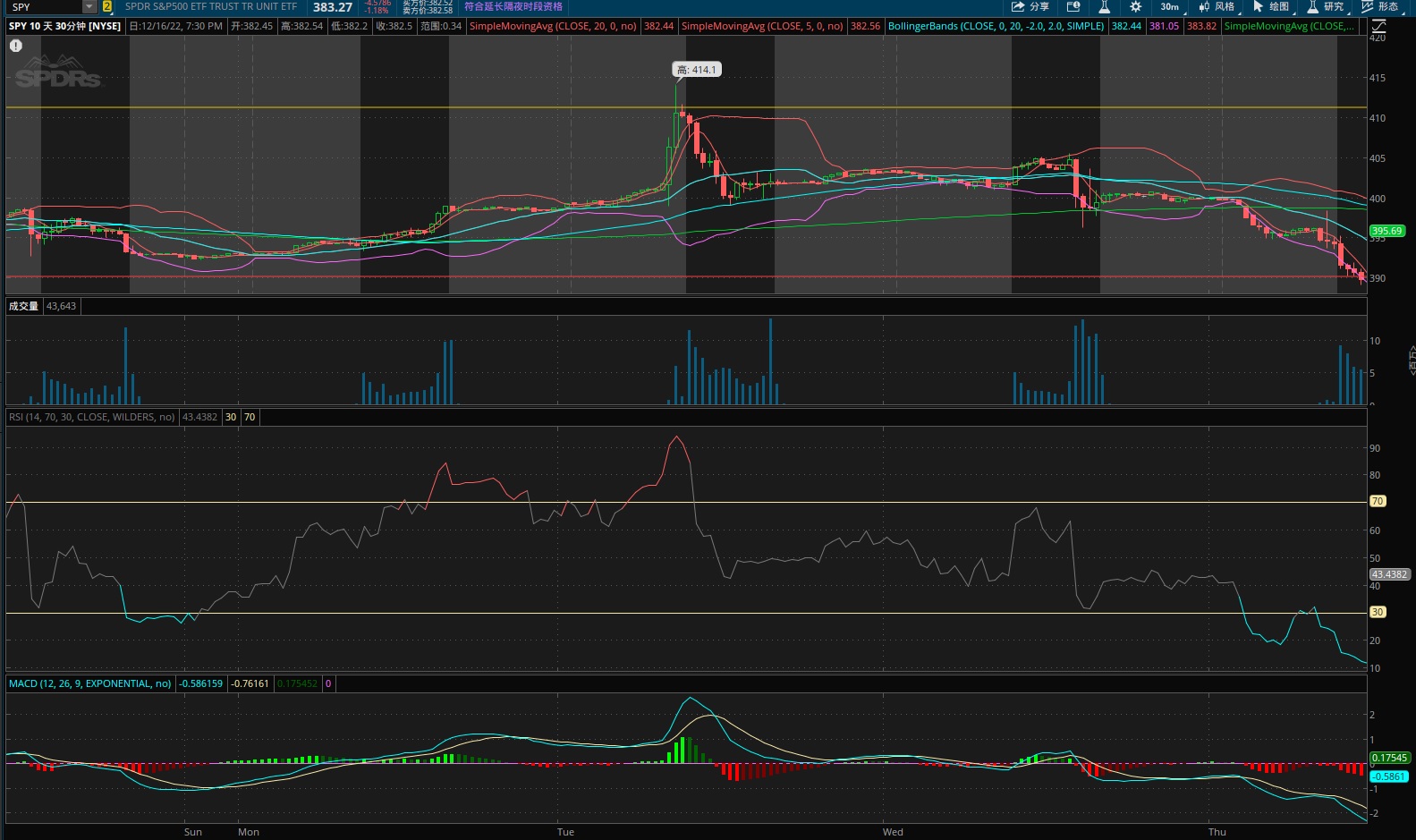Click the SPDR S&P500 ETF TRUST description

[x=211, y=6]
